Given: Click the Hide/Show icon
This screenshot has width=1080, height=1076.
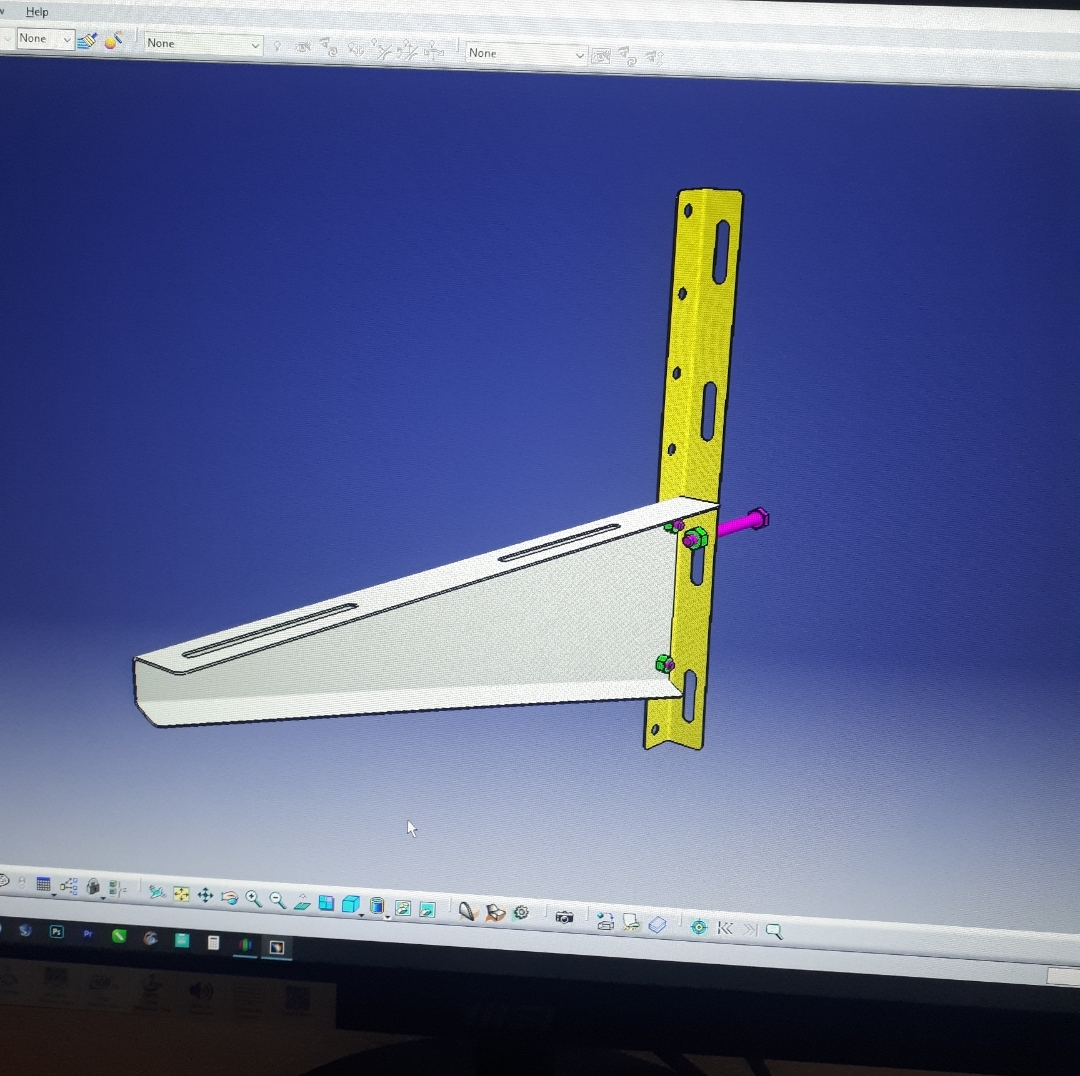Looking at the screenshot, I should pos(403,909).
